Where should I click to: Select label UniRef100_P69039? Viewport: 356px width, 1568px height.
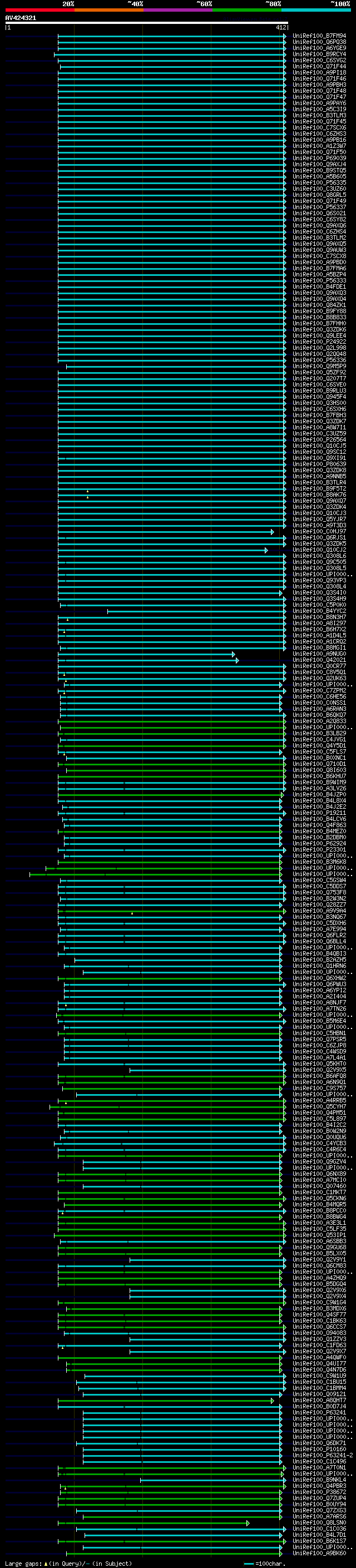[319, 159]
